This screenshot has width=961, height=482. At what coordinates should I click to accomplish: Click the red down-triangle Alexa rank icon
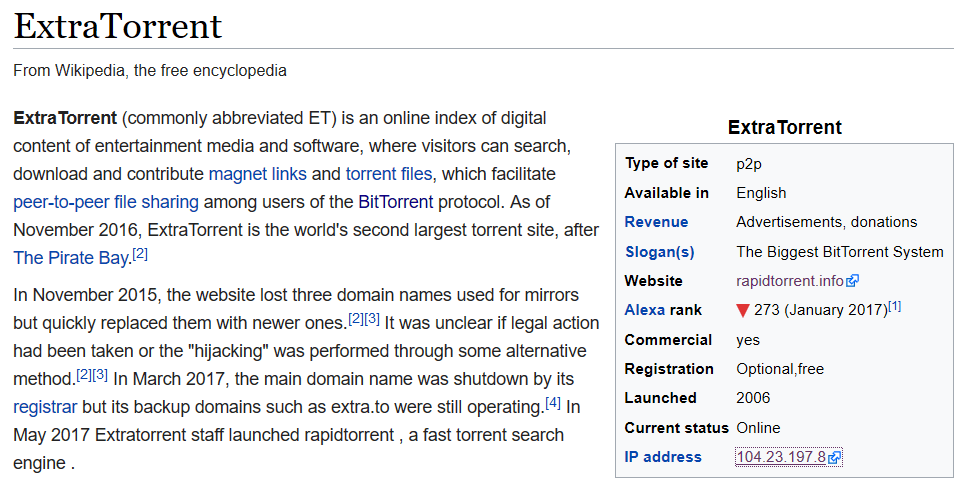[743, 311]
